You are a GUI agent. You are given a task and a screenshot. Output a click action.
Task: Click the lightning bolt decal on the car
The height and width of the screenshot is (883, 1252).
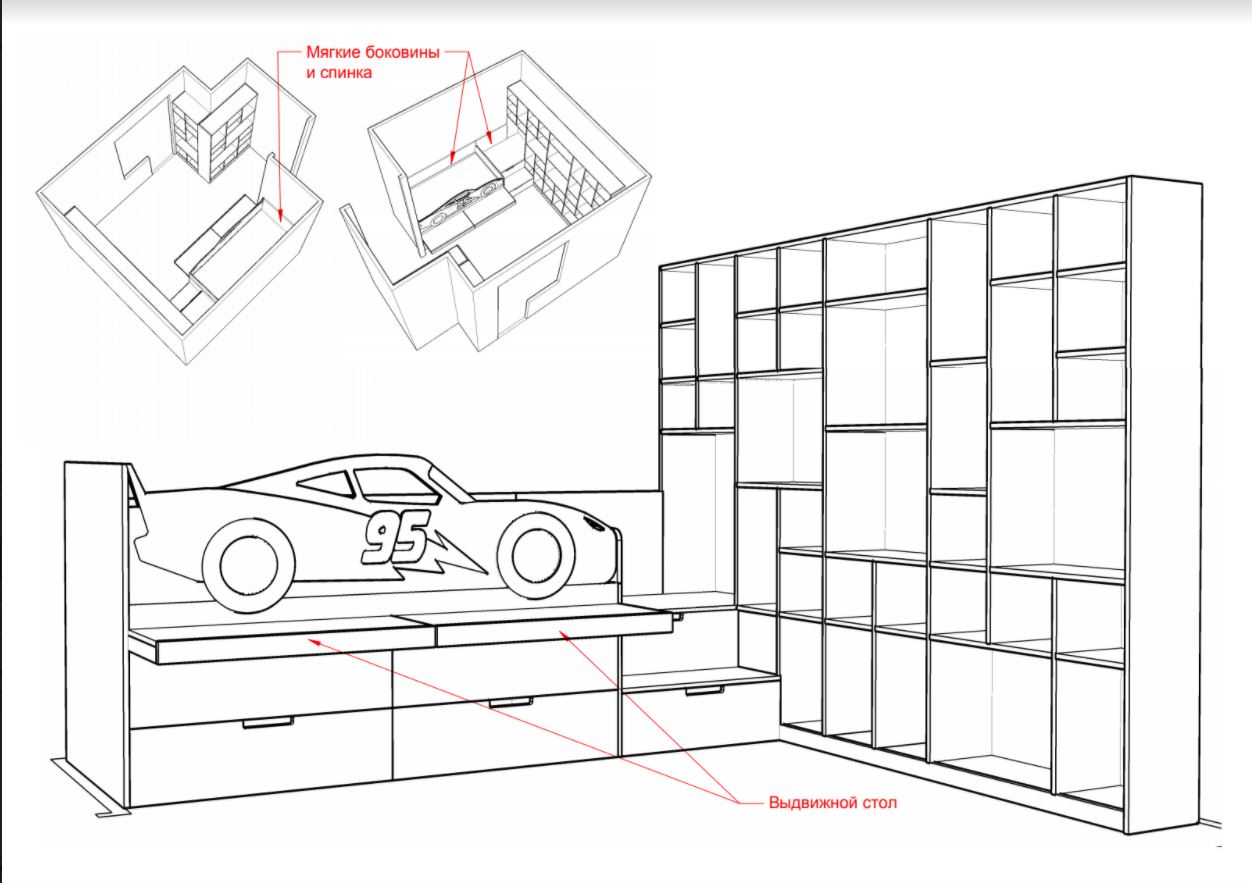(440, 557)
